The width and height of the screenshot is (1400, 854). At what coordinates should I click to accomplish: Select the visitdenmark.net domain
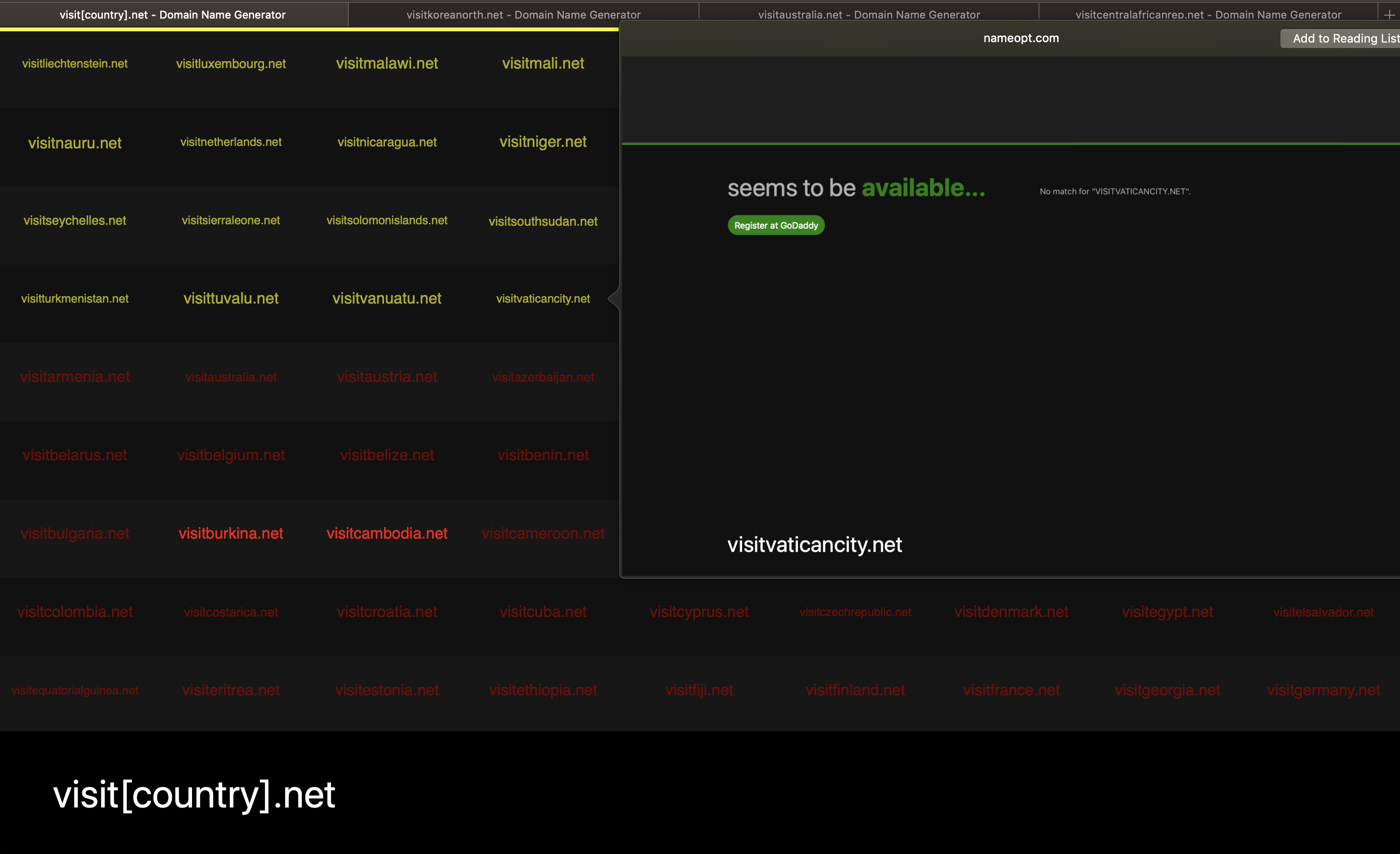tap(1011, 612)
